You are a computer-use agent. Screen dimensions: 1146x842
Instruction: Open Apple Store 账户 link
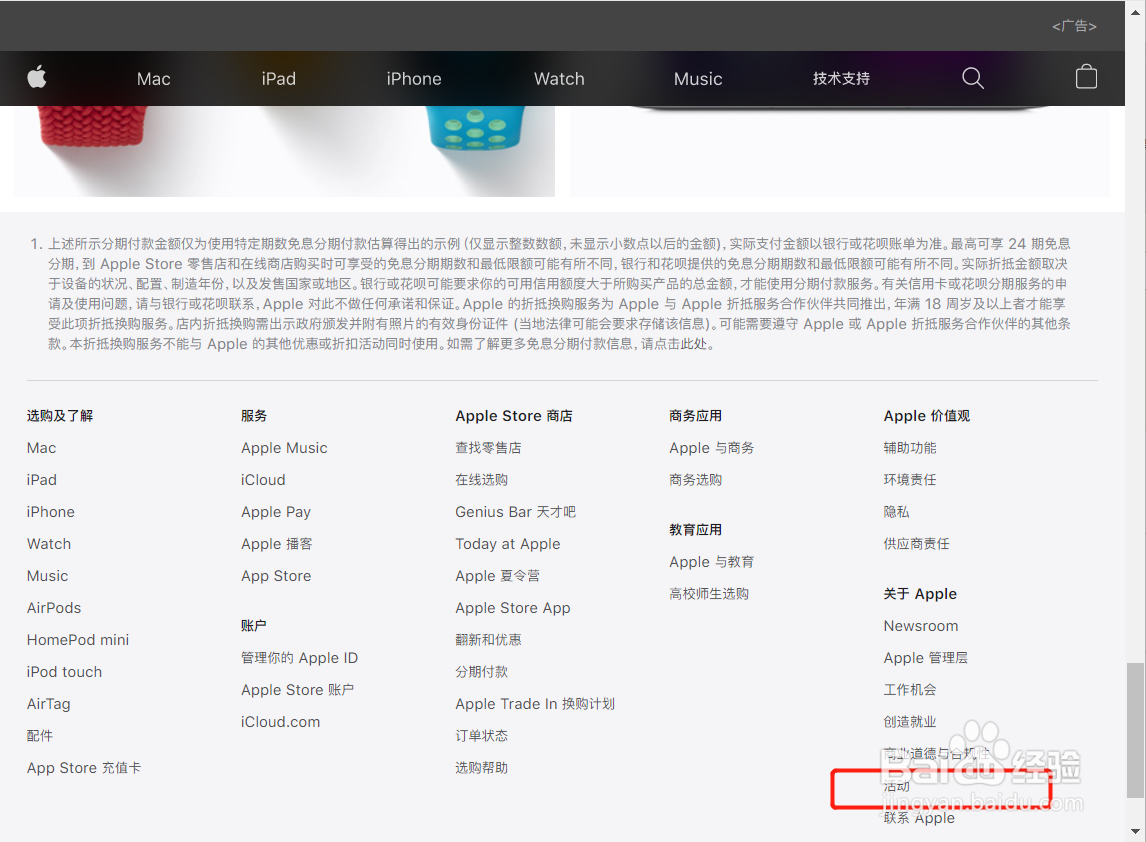point(297,691)
